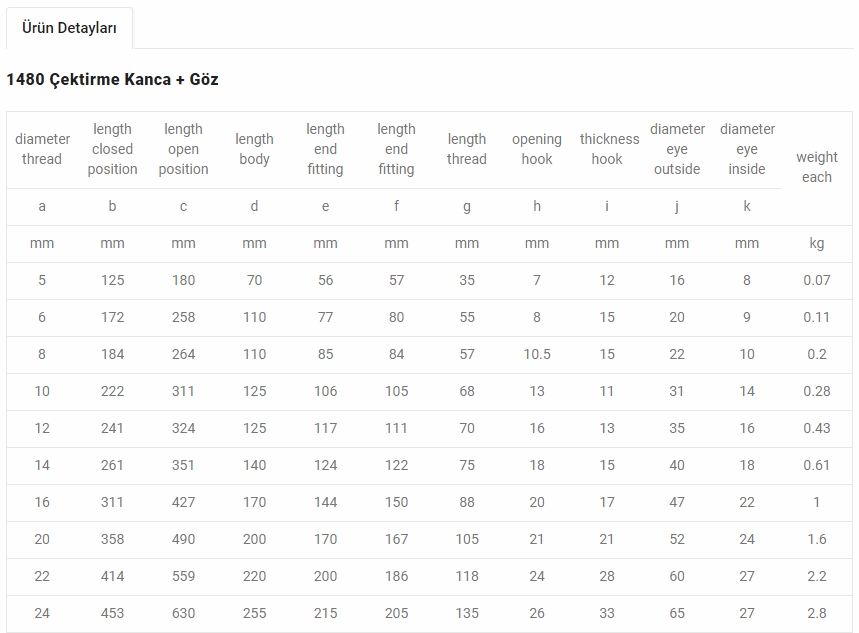Click the weight each column header
Screen dimensions: 859x633
tap(817, 167)
